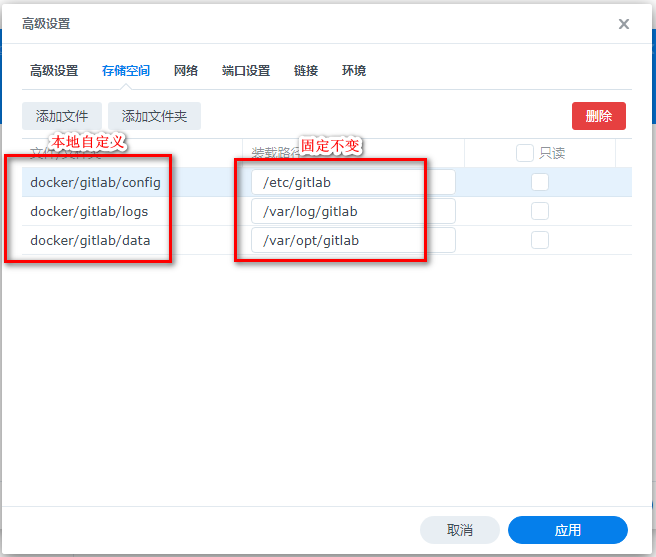656x557 pixels.
Task: Click the 取消 button
Action: pos(460,530)
